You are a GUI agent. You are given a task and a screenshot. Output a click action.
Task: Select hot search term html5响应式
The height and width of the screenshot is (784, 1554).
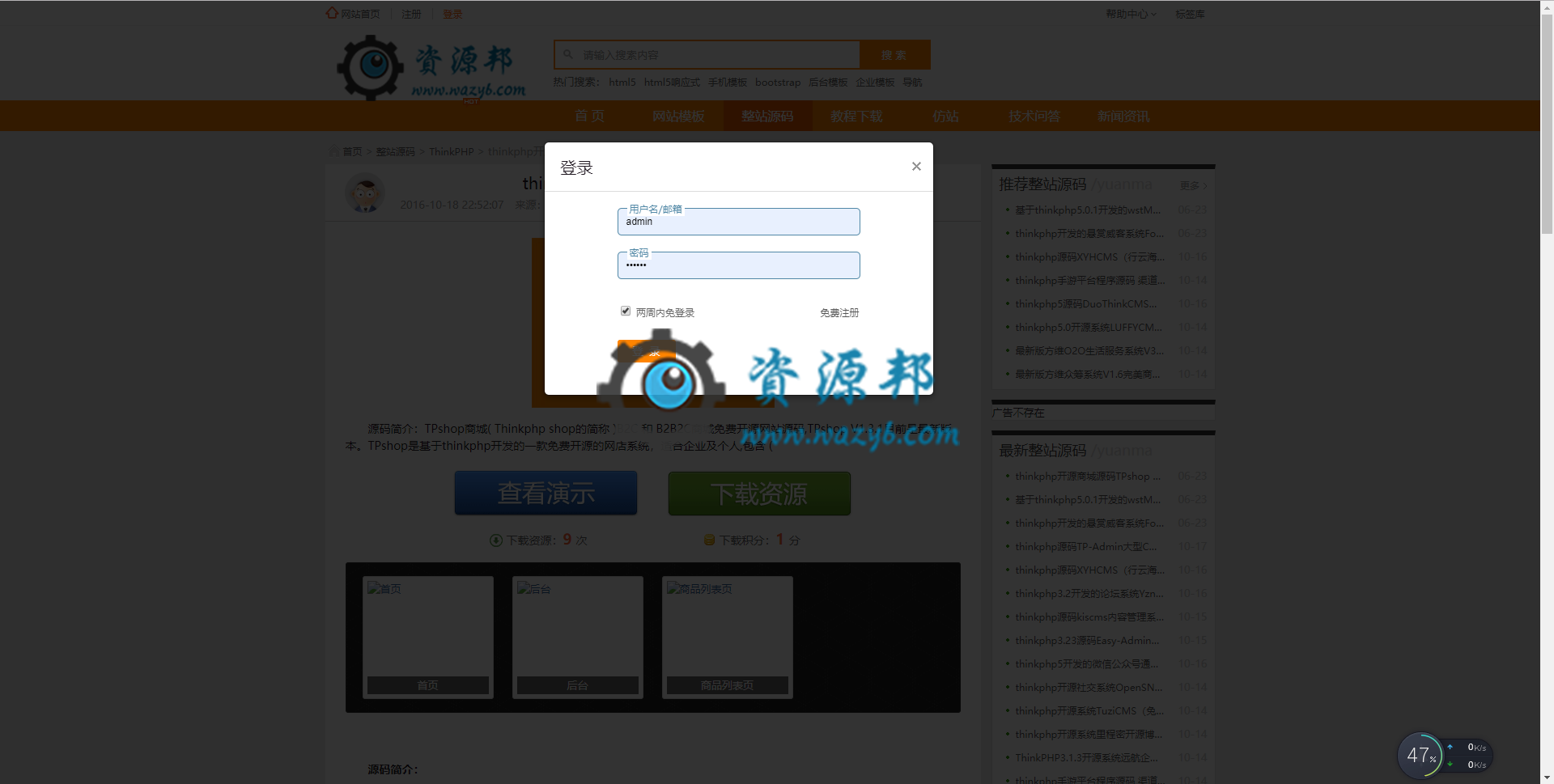pos(672,82)
